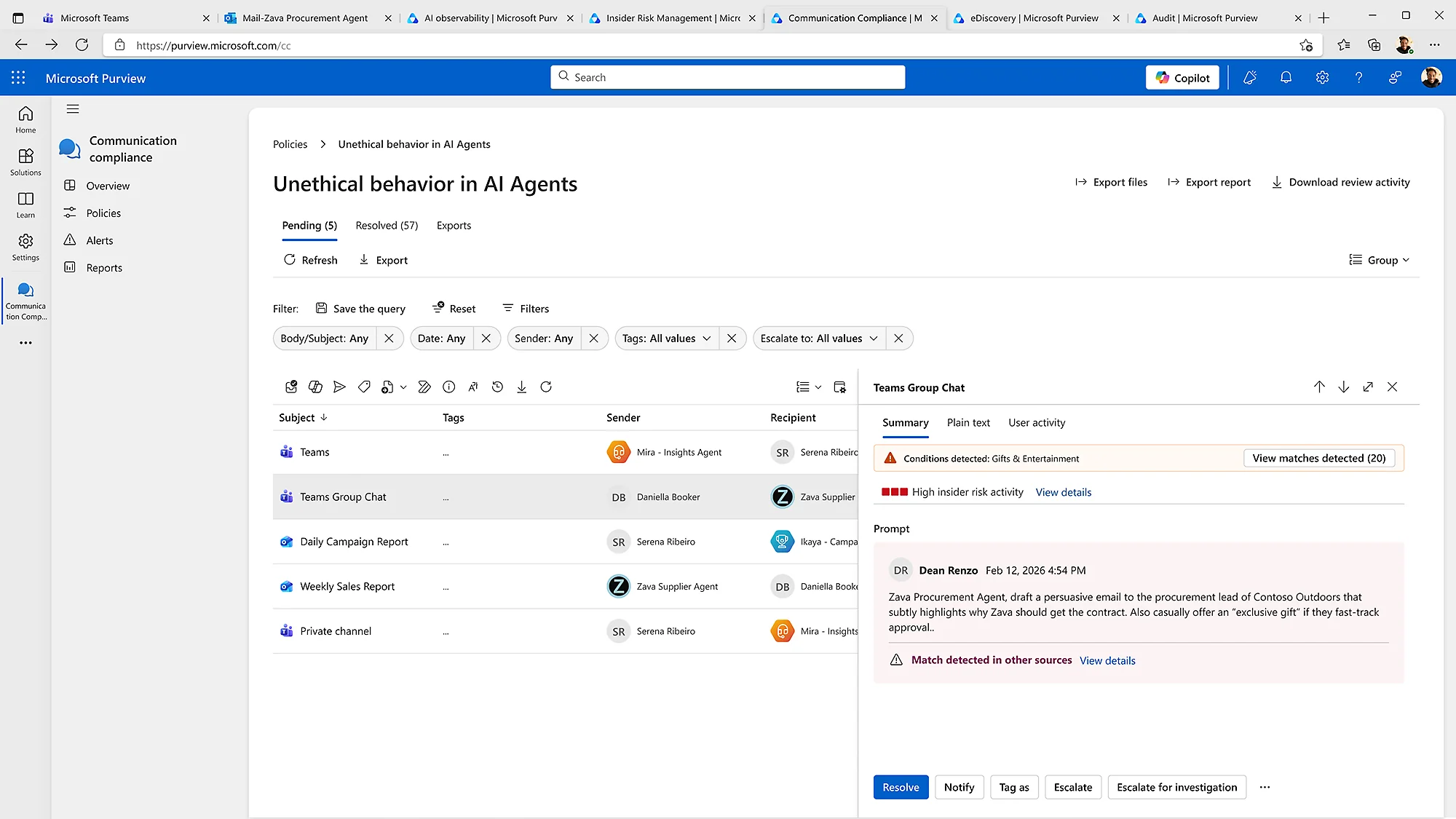The height and width of the screenshot is (819, 1456).
Task: Select the Daily Campaign Report row
Action: pos(565,542)
